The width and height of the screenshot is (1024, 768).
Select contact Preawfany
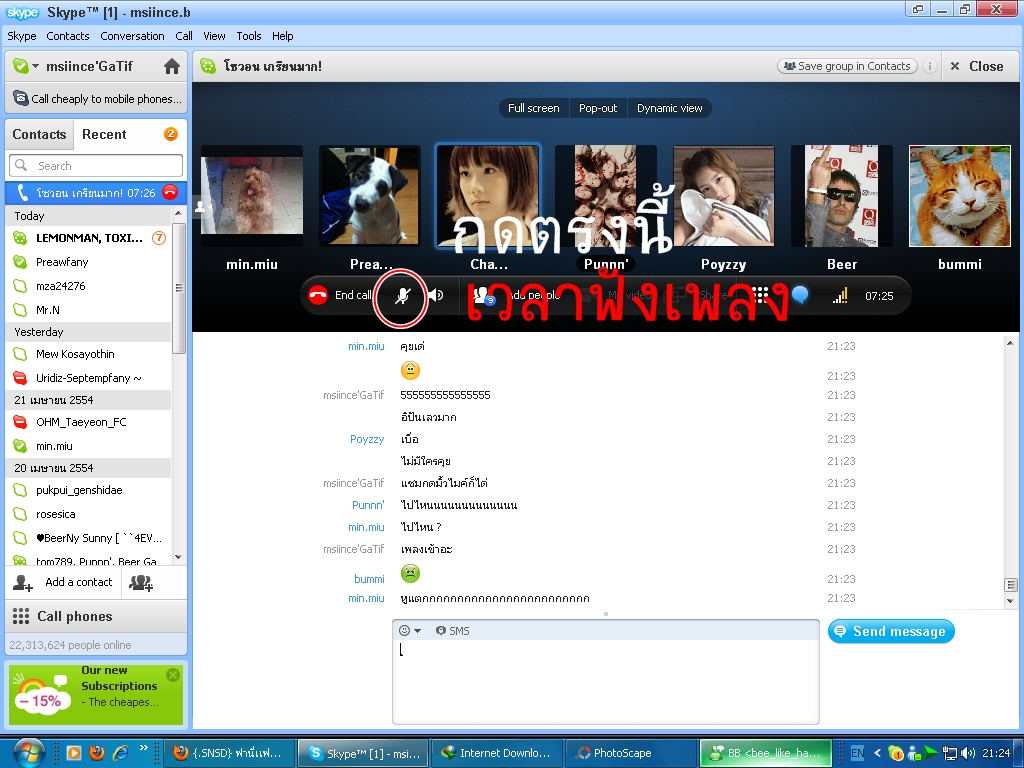(89, 262)
